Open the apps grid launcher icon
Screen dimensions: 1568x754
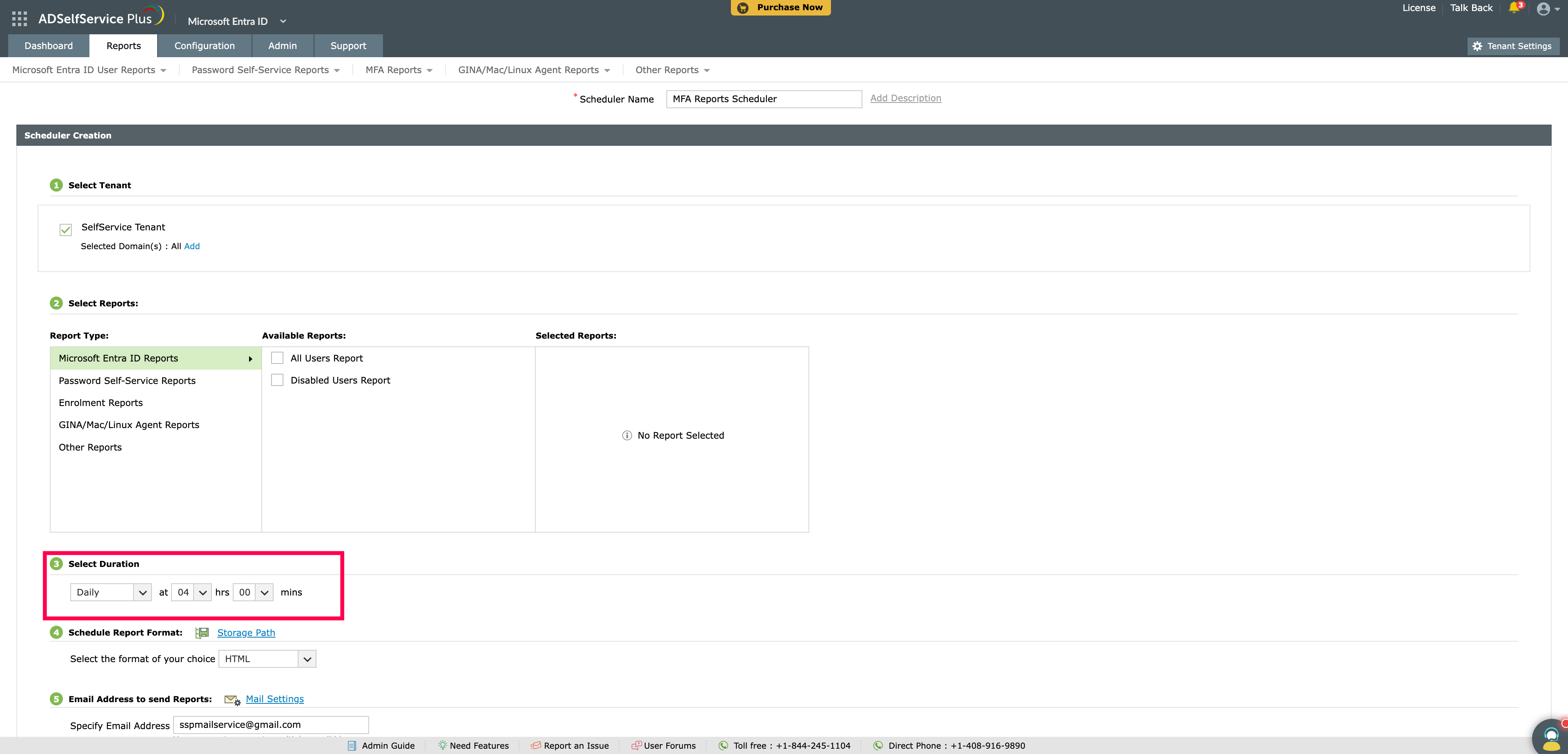(19, 19)
